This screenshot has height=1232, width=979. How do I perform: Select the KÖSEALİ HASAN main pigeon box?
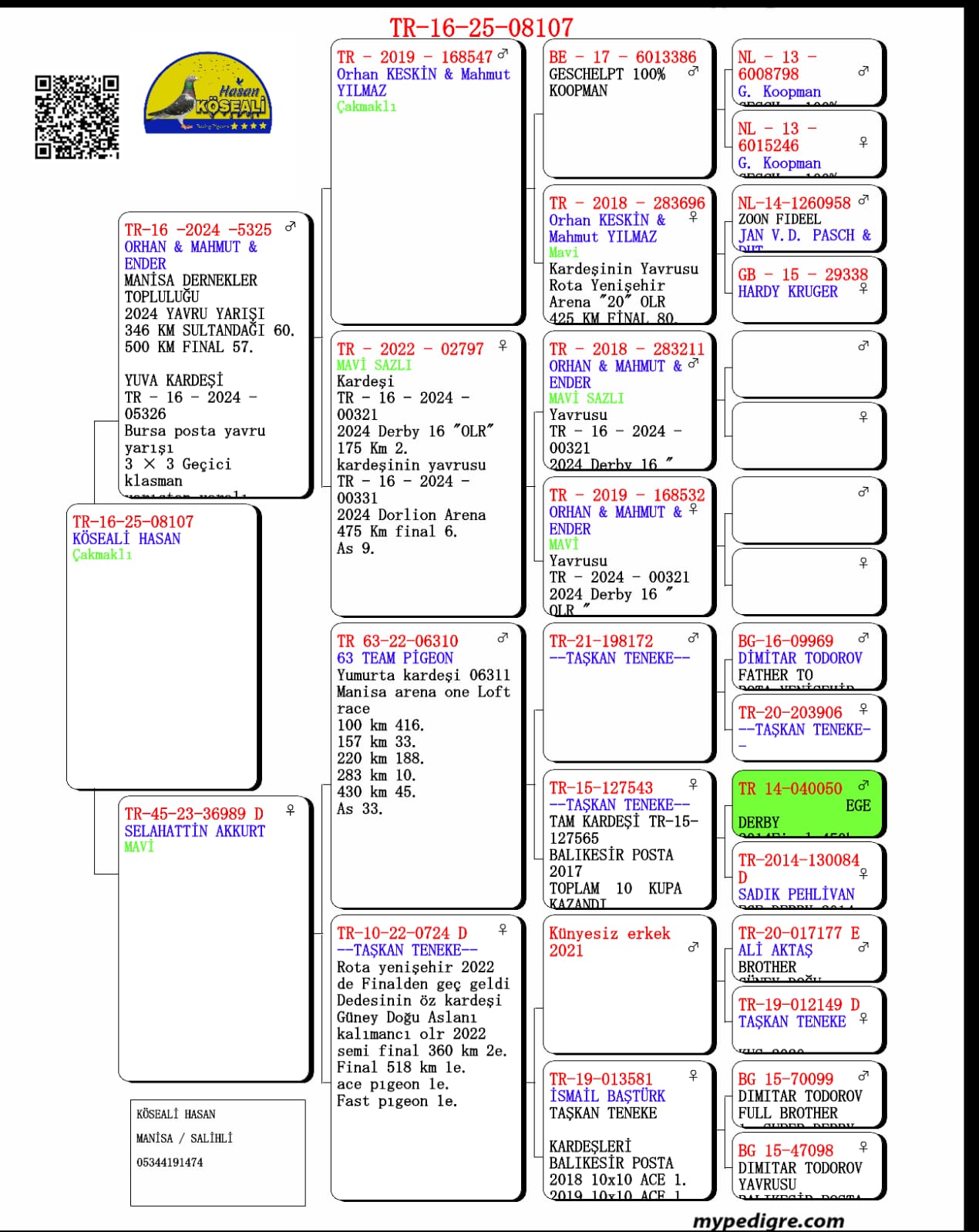pyautogui.click(x=163, y=647)
